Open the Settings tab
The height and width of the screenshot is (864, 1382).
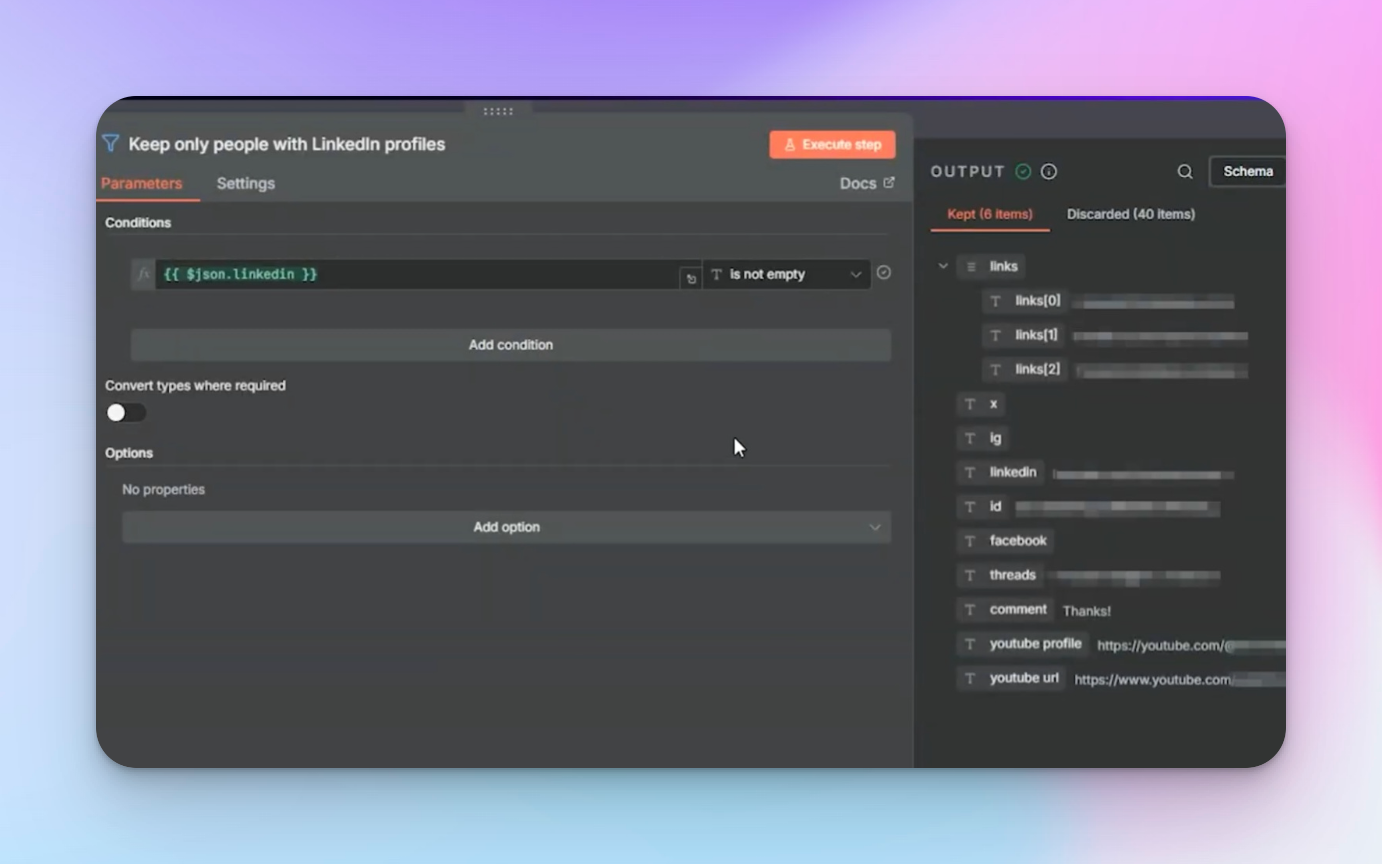pyautogui.click(x=245, y=183)
